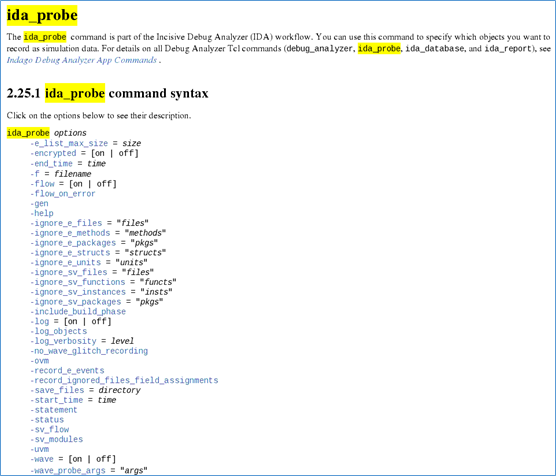The height and width of the screenshot is (476, 556).
Task: Select the -end_time option link
Action: tap(51, 164)
